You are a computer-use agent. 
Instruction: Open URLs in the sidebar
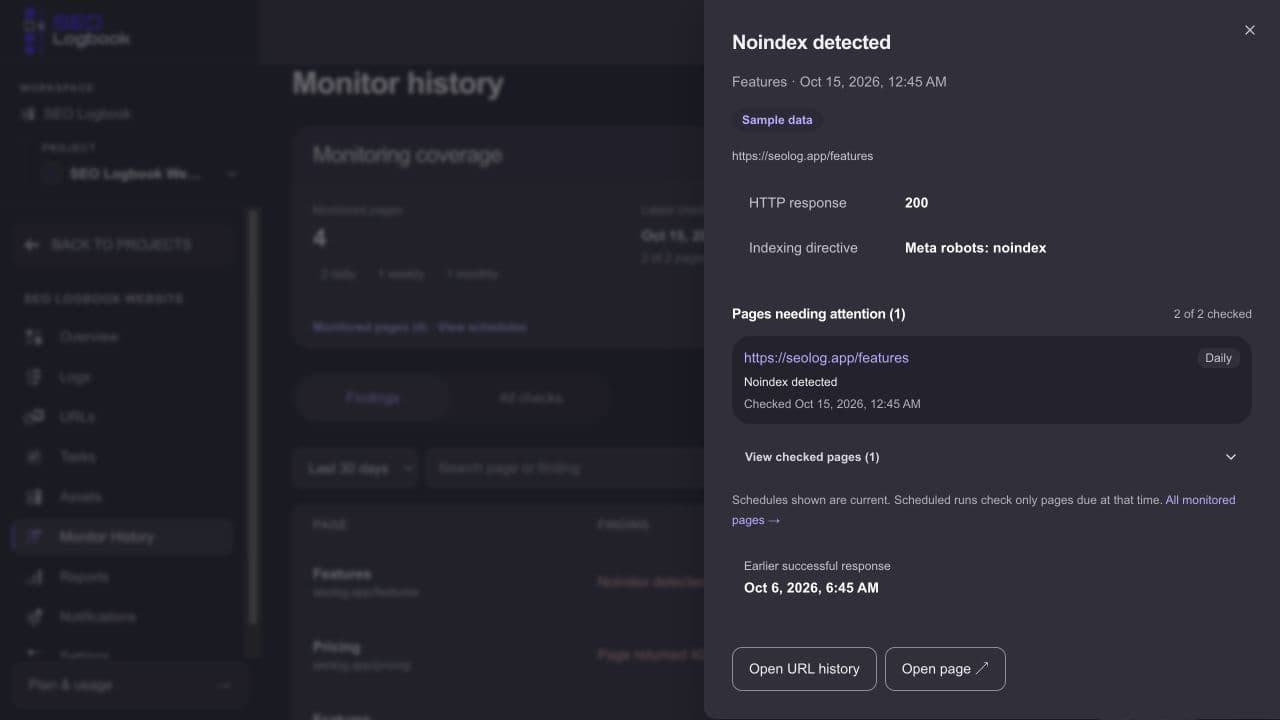click(x=122, y=417)
